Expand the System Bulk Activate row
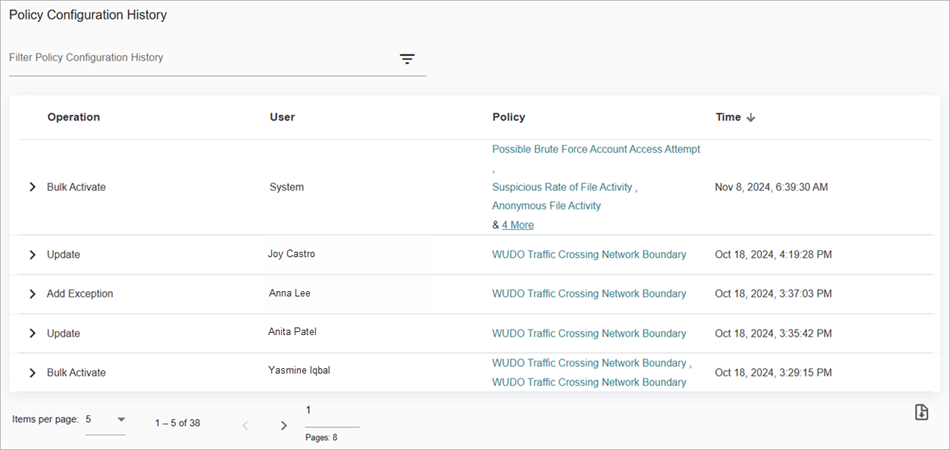The height and width of the screenshot is (450, 950). (32, 187)
